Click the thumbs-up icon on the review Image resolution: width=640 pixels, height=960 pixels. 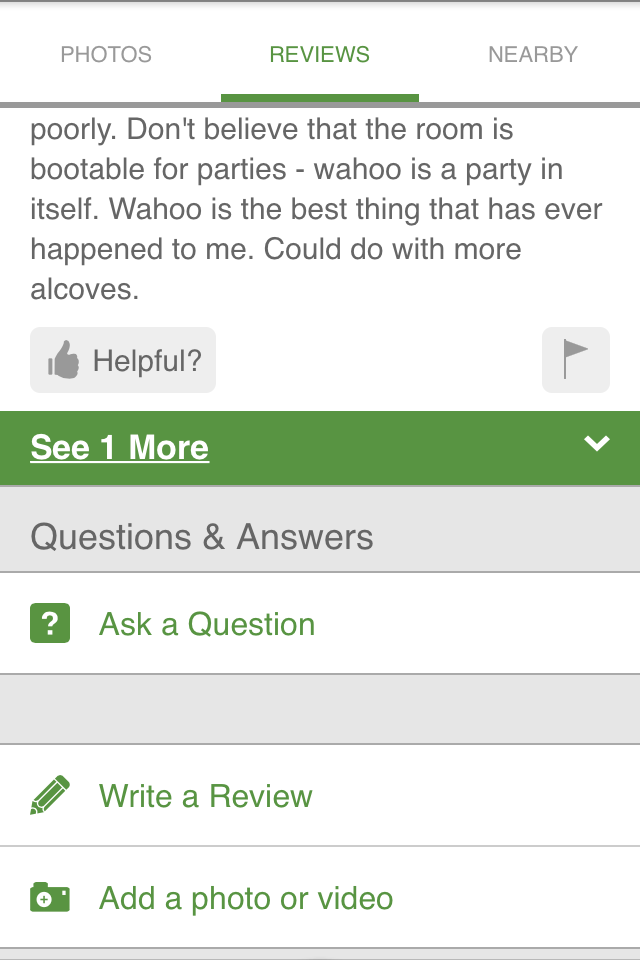64,360
